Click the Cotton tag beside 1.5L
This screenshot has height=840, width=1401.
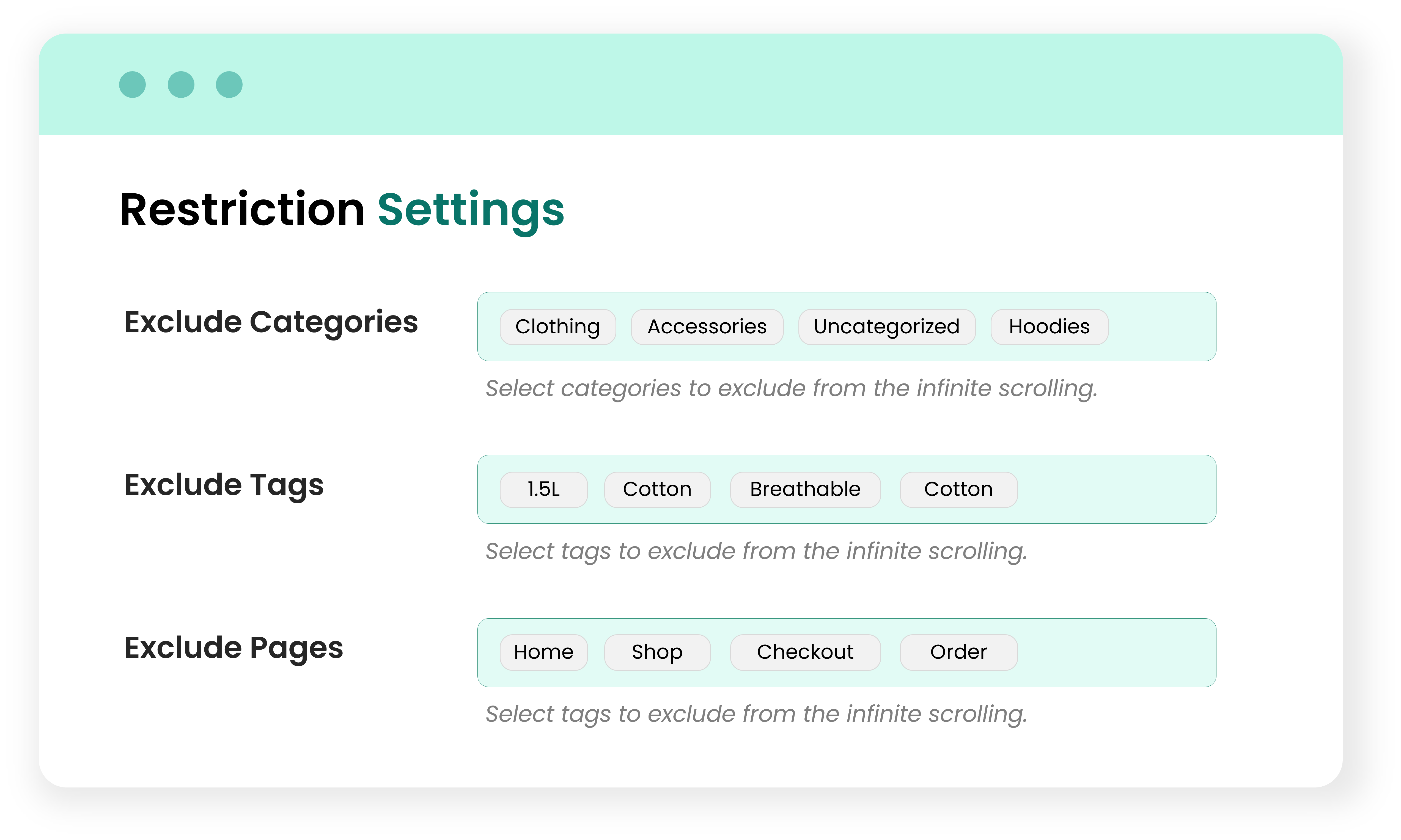[x=657, y=489]
